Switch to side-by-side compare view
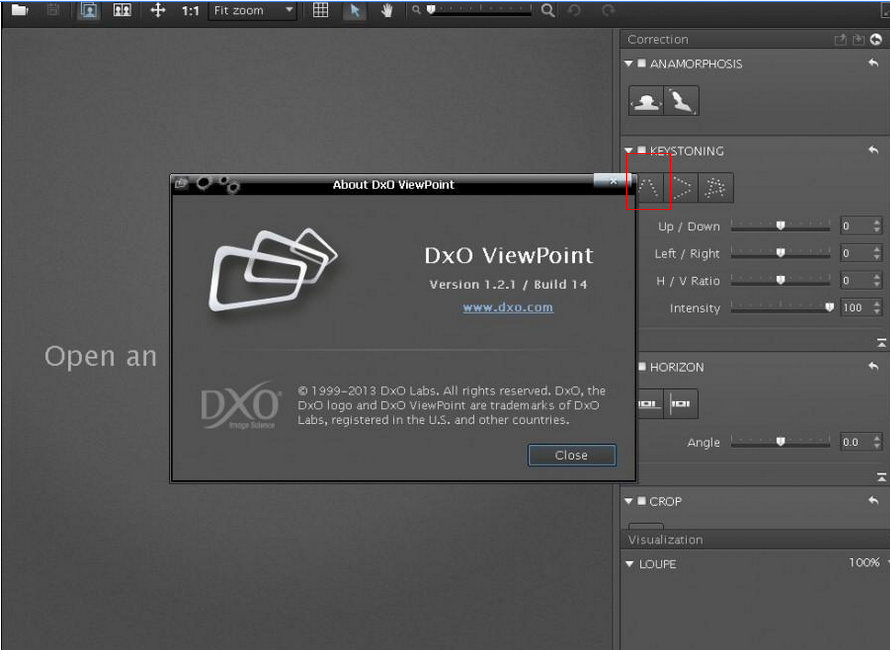Viewport: 890px width, 650px height. tap(122, 10)
